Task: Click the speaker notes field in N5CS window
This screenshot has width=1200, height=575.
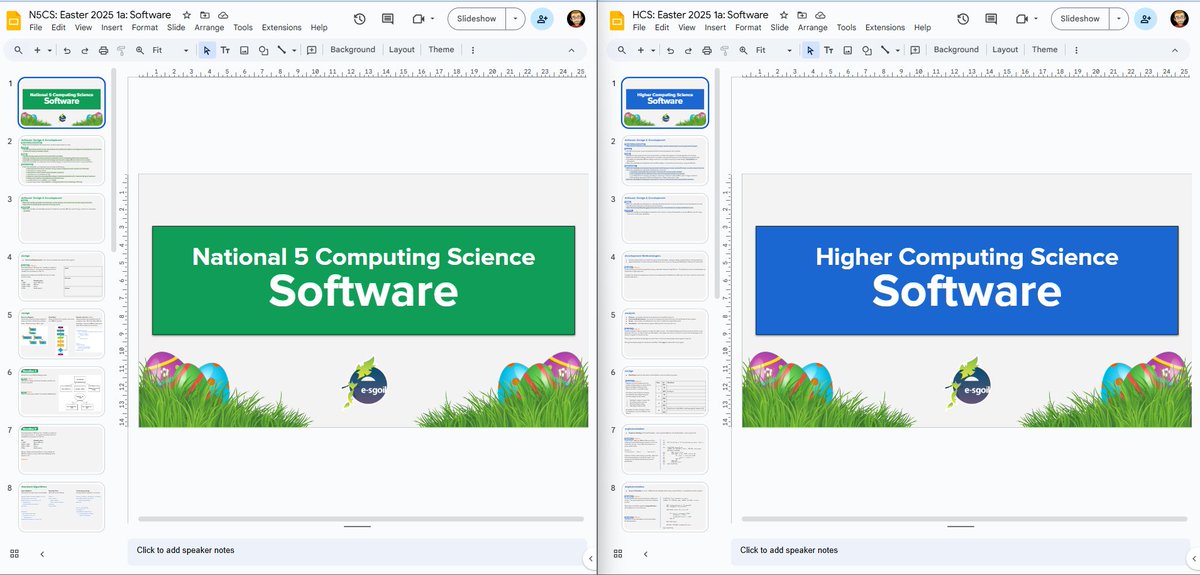Action: pyautogui.click(x=357, y=550)
